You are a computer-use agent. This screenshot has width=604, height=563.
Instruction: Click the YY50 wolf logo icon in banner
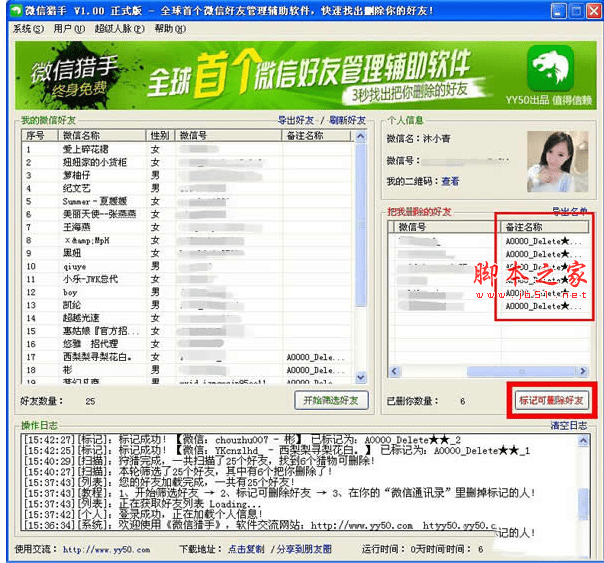(x=550, y=68)
